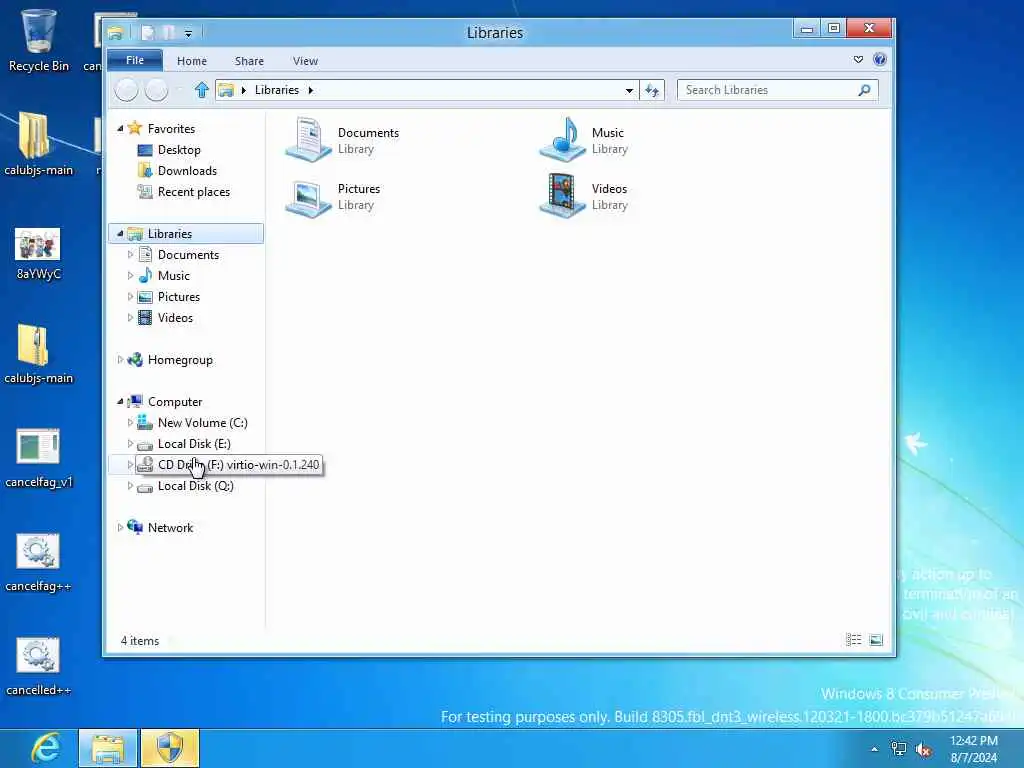Open the Help question mark icon

(x=880, y=59)
